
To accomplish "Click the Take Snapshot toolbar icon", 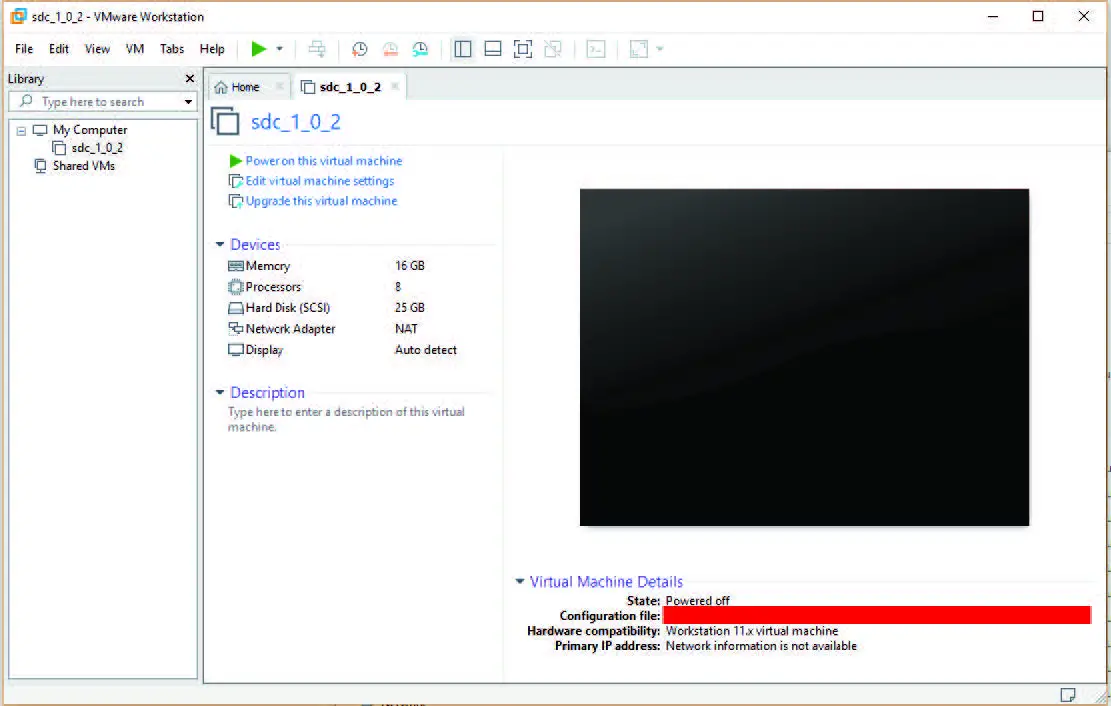I will tap(360, 49).
